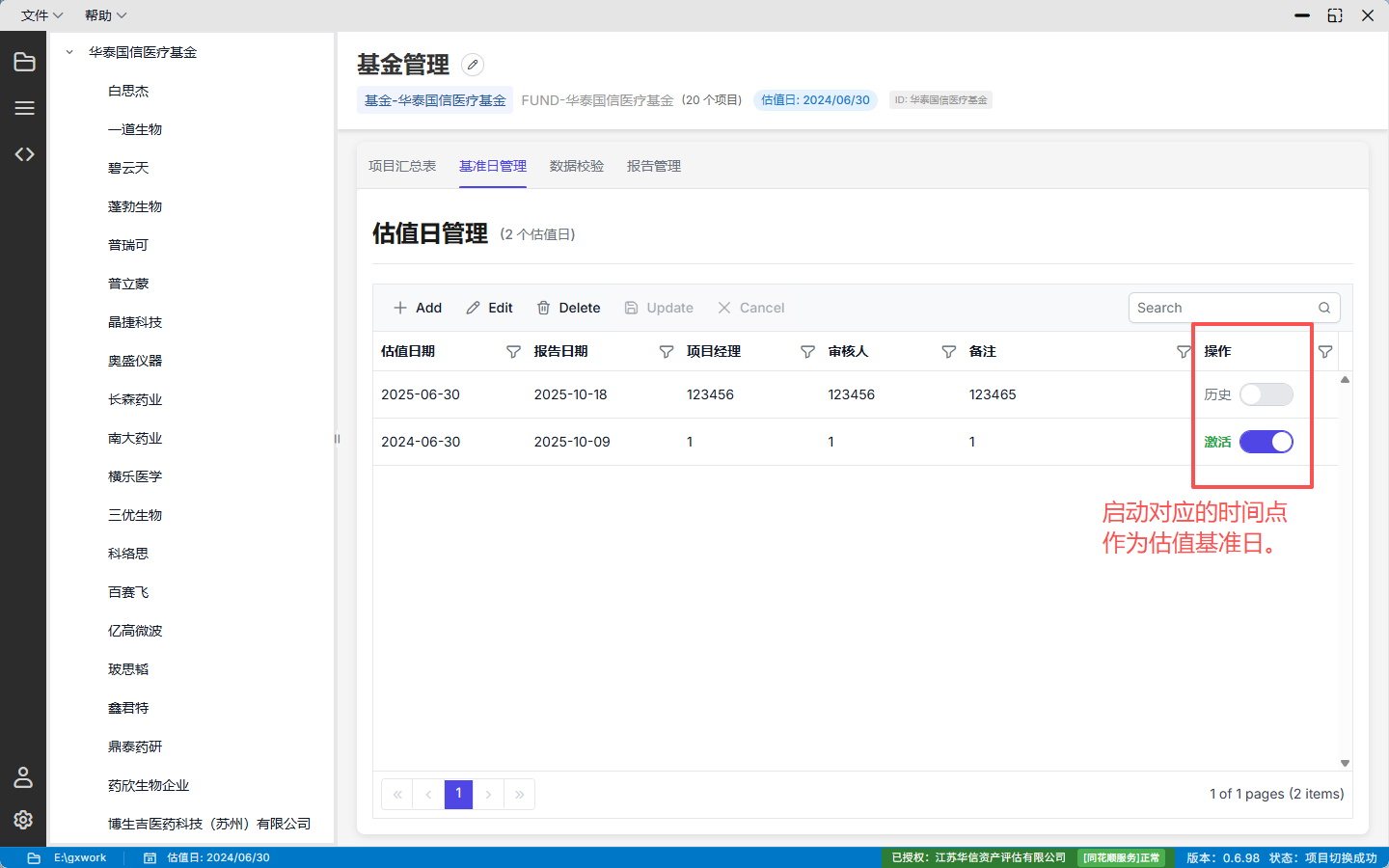Viewport: 1389px width, 868px height.
Task: Select 晶捷科技 in the project tree
Action: 135,322
